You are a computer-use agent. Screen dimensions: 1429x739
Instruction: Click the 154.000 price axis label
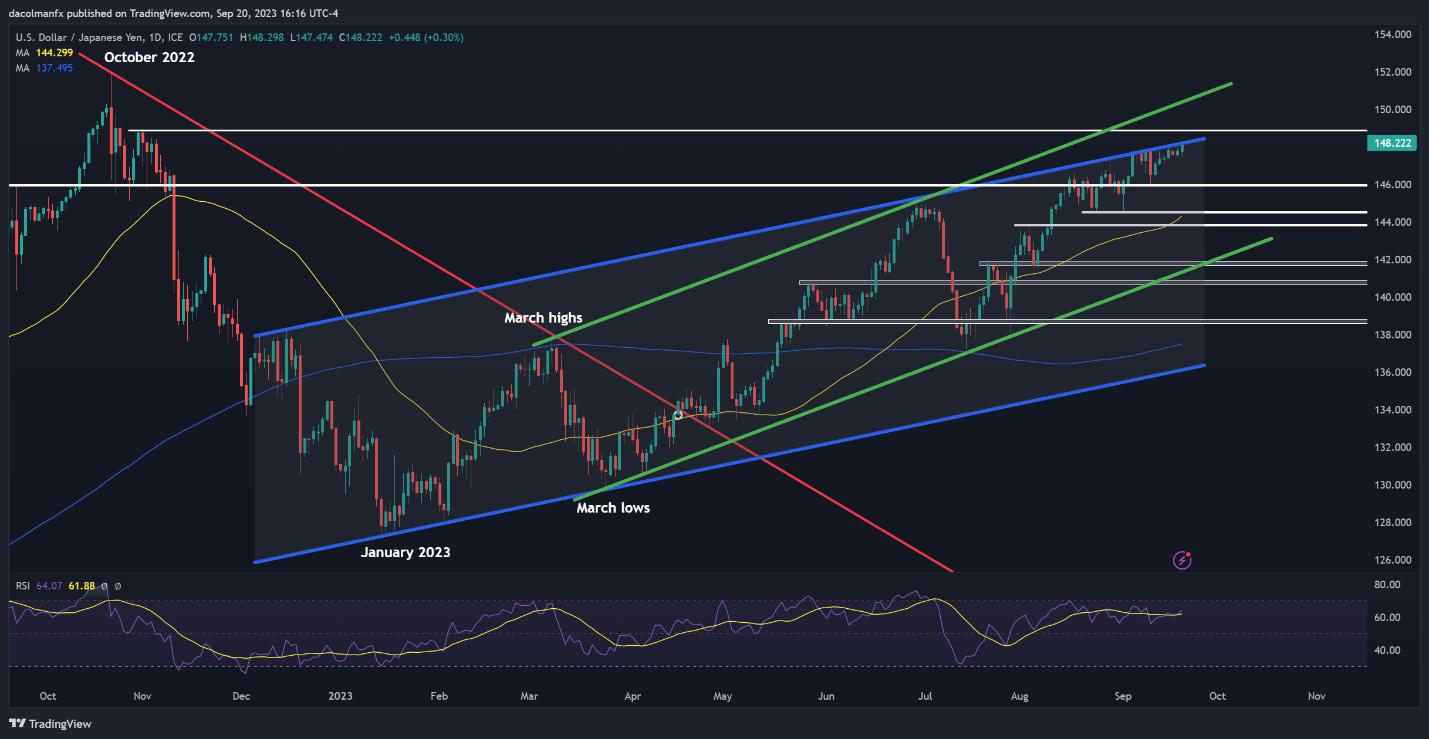point(1391,34)
